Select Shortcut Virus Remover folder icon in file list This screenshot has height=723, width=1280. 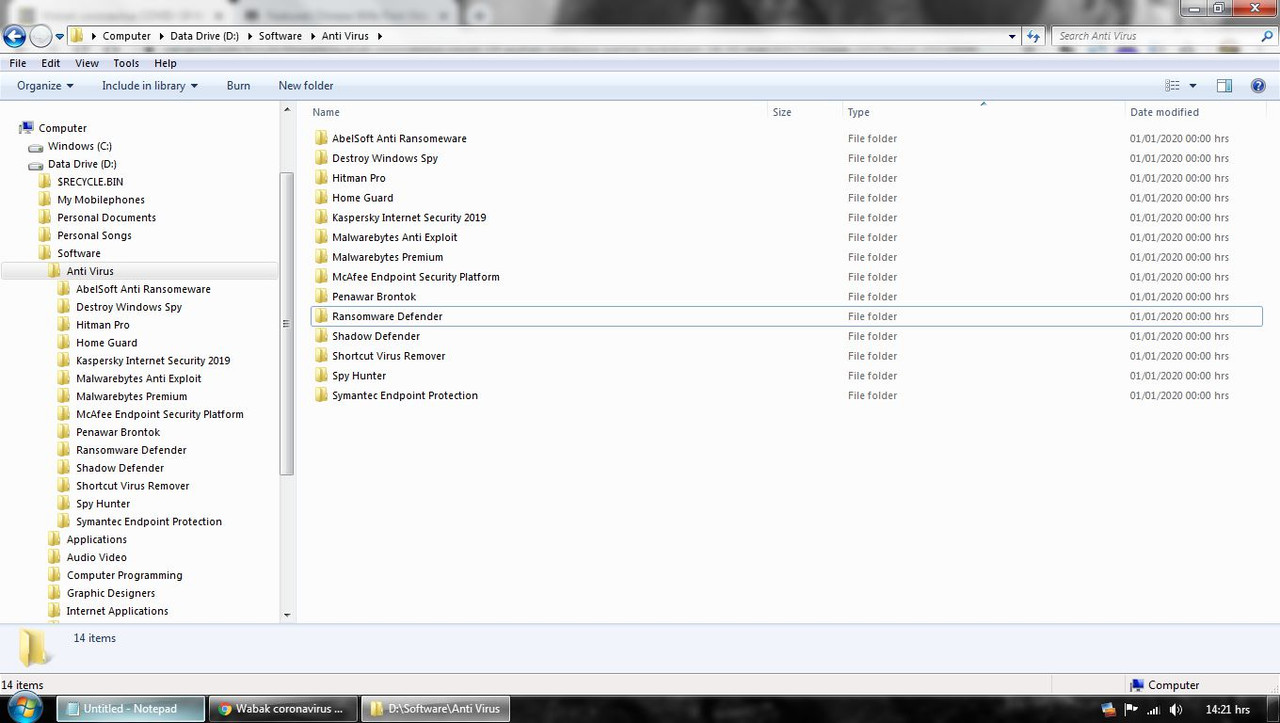coord(321,356)
